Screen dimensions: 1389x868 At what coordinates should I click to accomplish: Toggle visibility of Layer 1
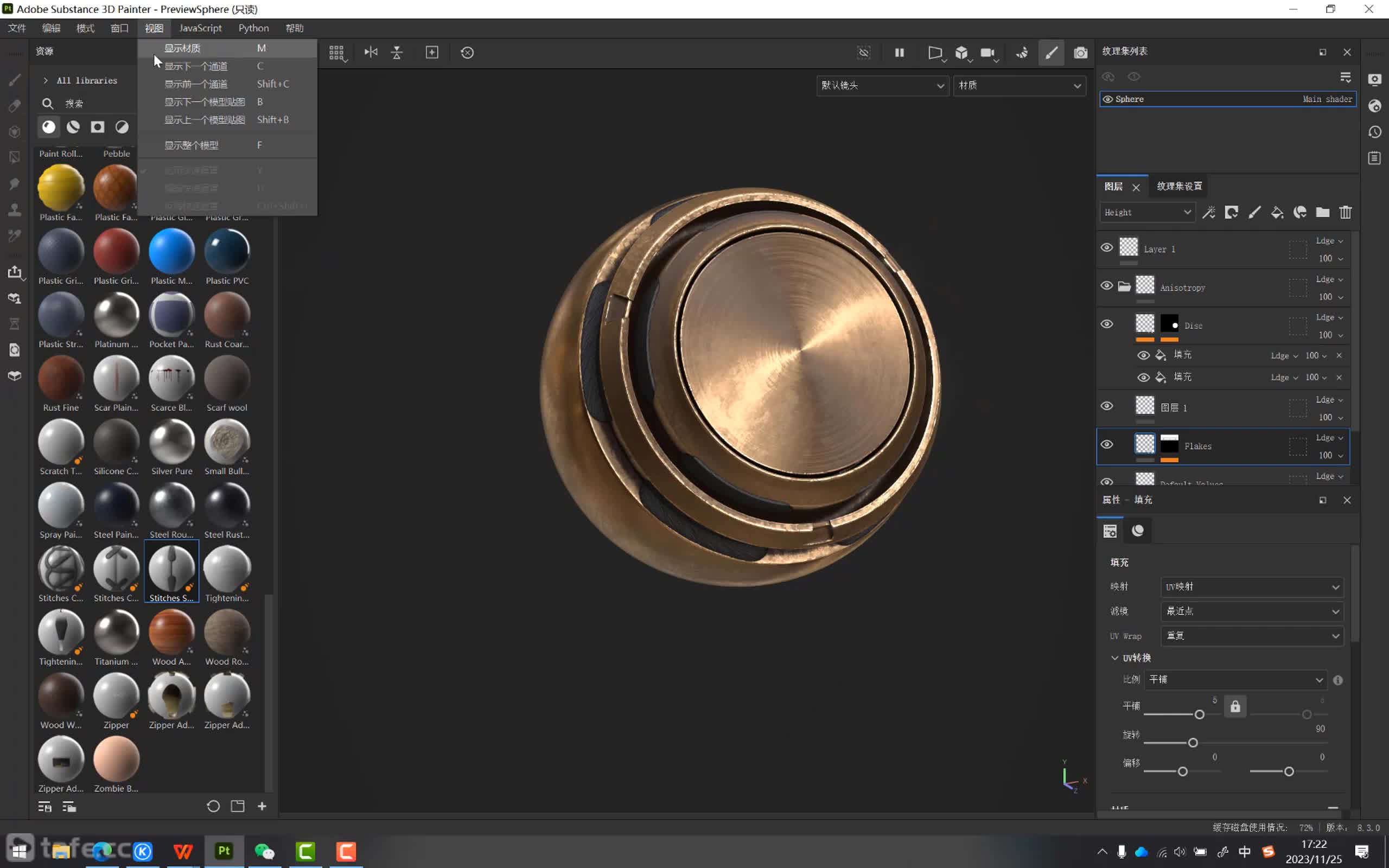pos(1107,247)
